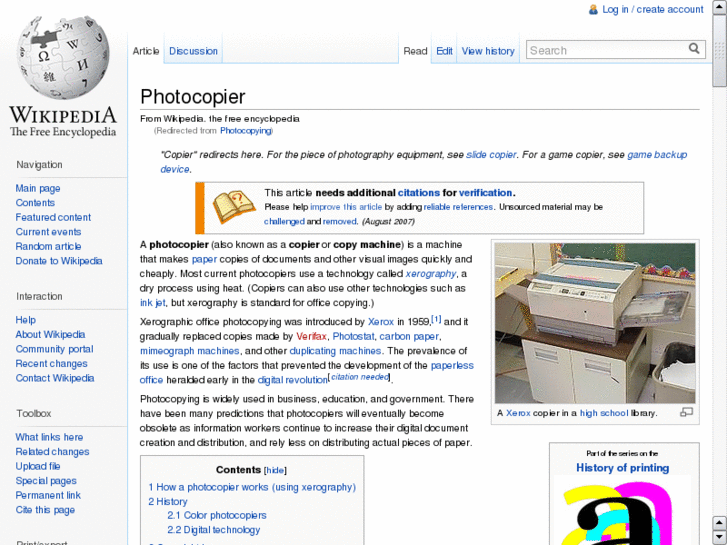Load a Random article
The width and height of the screenshot is (727, 545).
(48, 246)
